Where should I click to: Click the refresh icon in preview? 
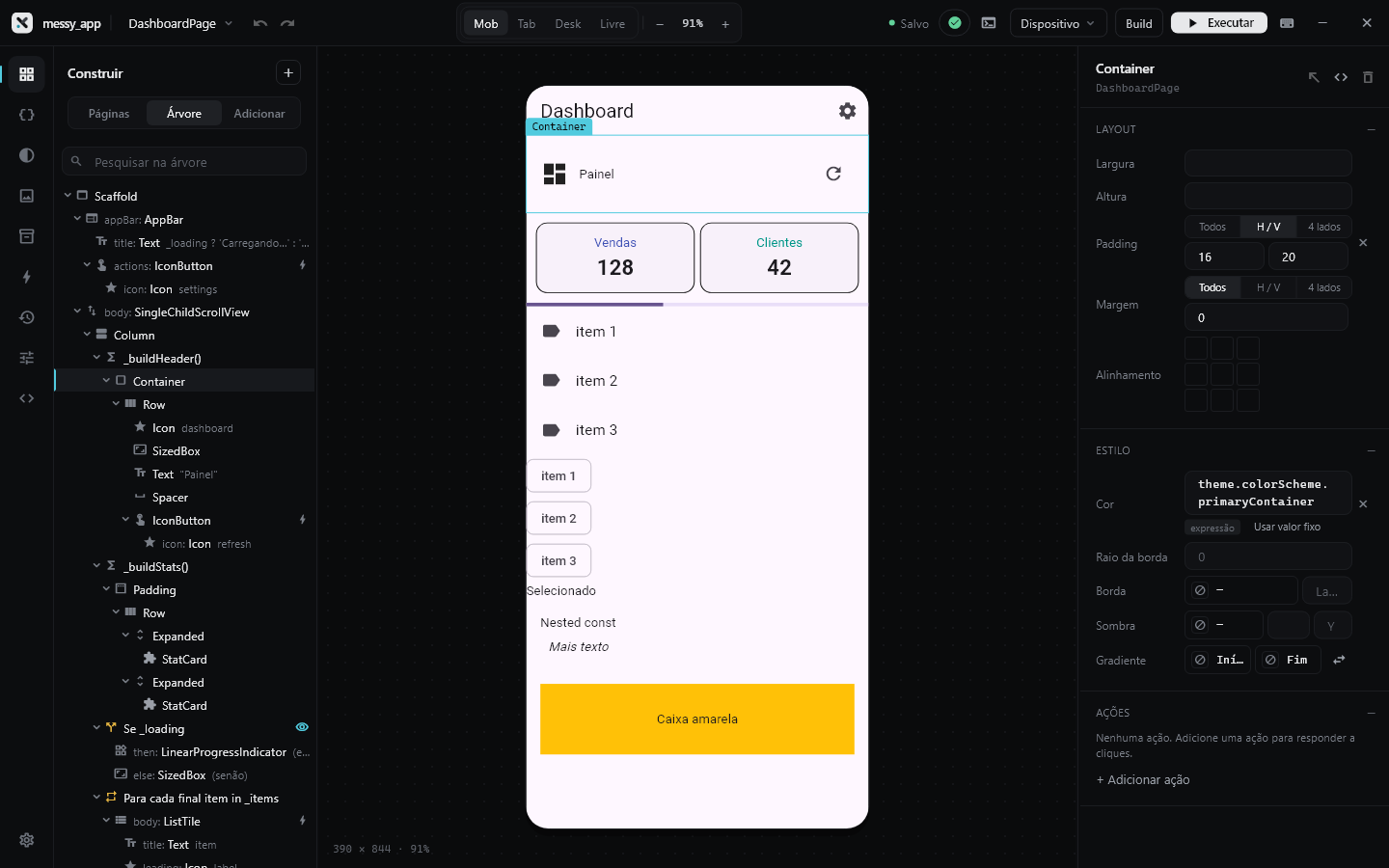click(833, 174)
